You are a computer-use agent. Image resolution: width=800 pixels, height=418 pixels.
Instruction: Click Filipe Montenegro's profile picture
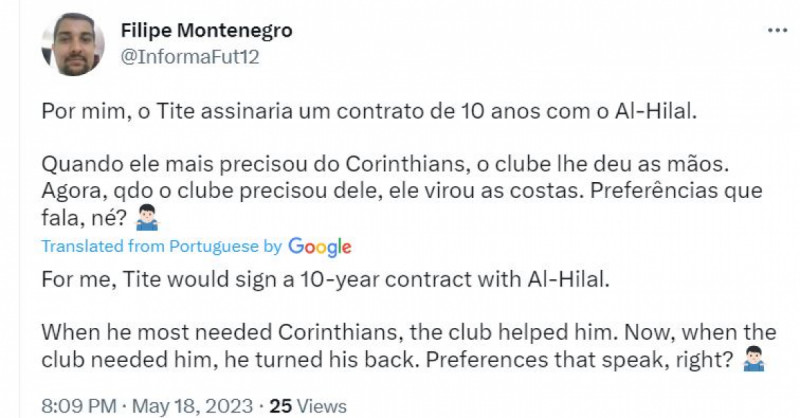pyautogui.click(x=73, y=45)
